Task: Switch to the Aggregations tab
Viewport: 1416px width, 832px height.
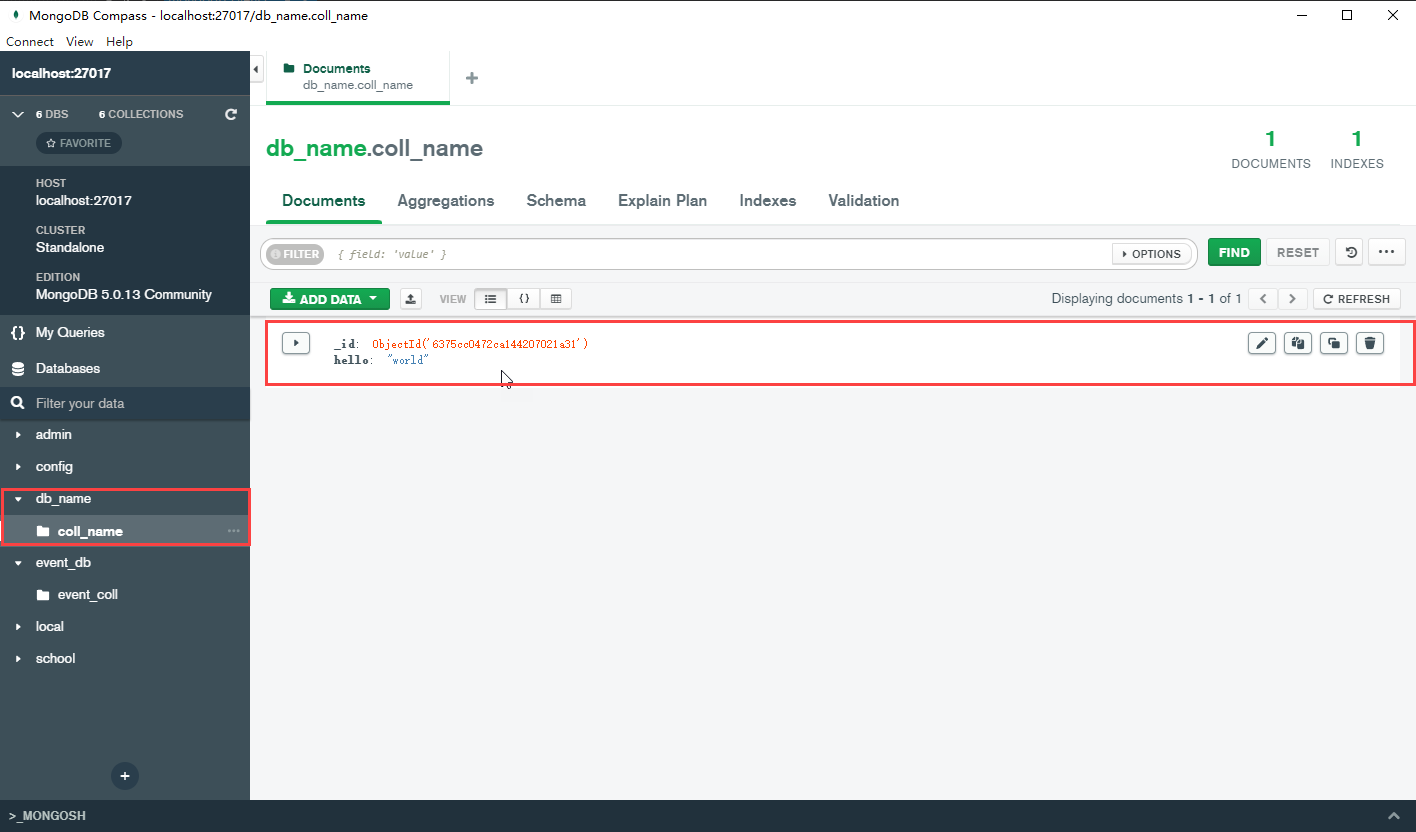Action: coord(446,201)
